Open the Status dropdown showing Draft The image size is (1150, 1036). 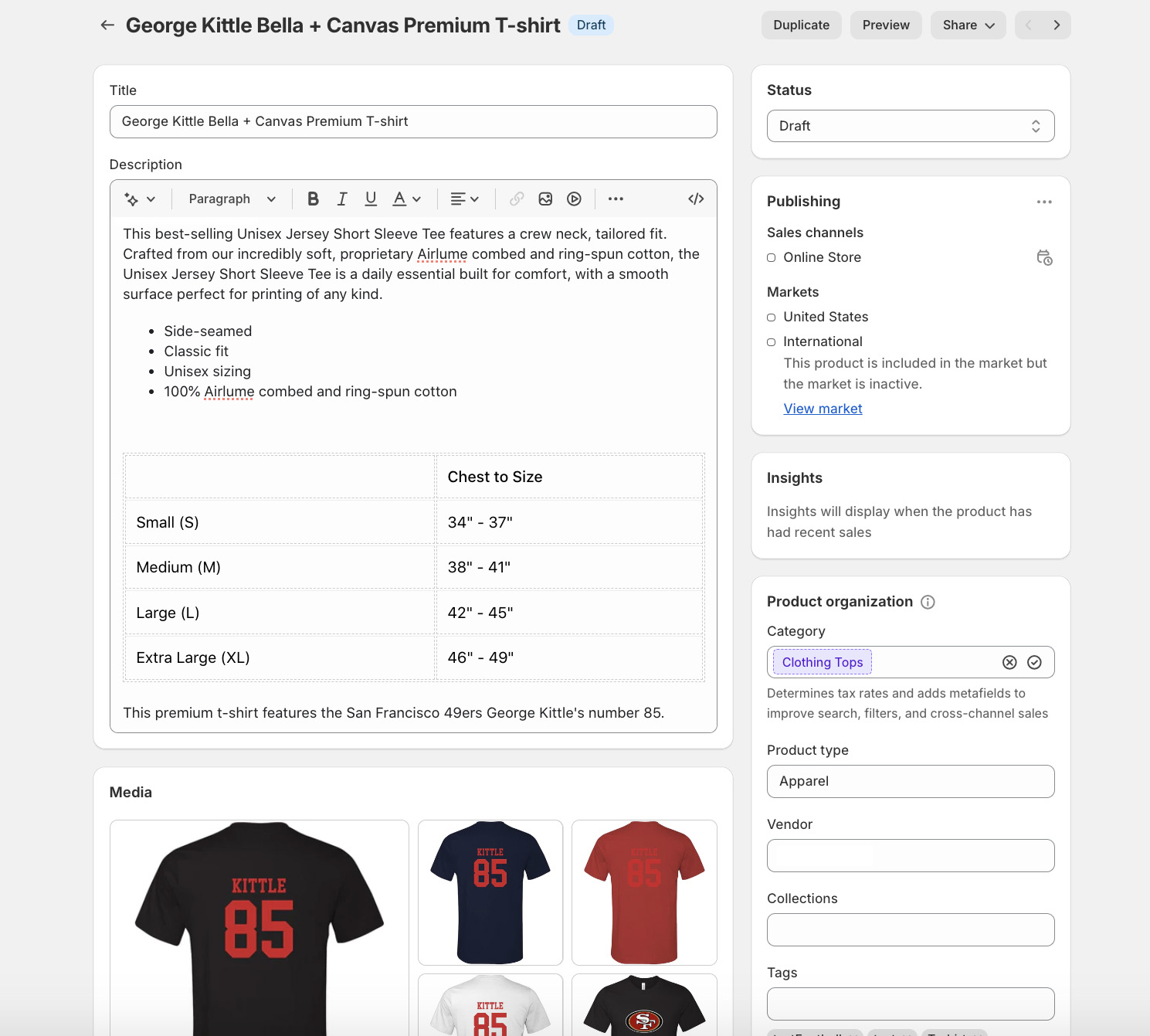pyautogui.click(x=910, y=126)
